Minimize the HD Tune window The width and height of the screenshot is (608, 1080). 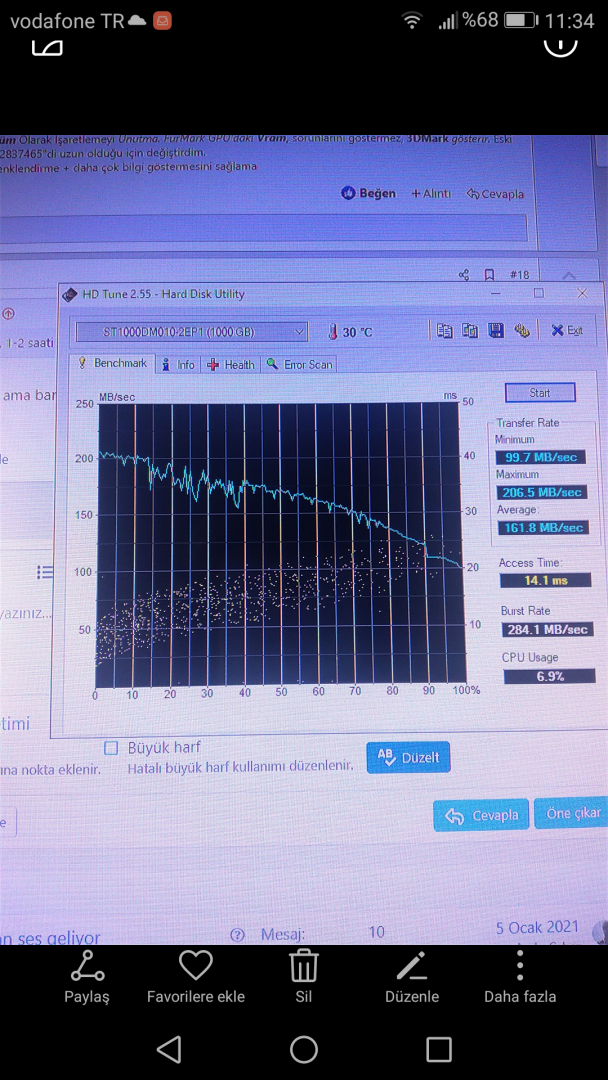pyautogui.click(x=495, y=293)
